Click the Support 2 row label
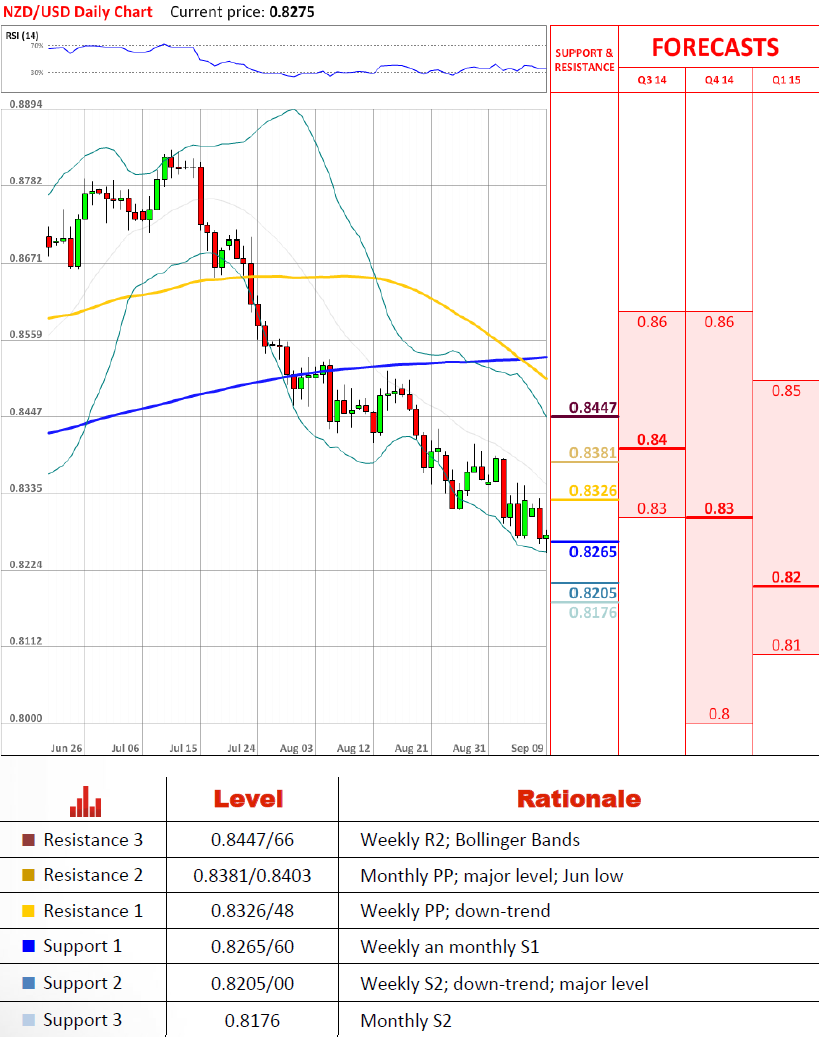819x1037 pixels. 83,983
